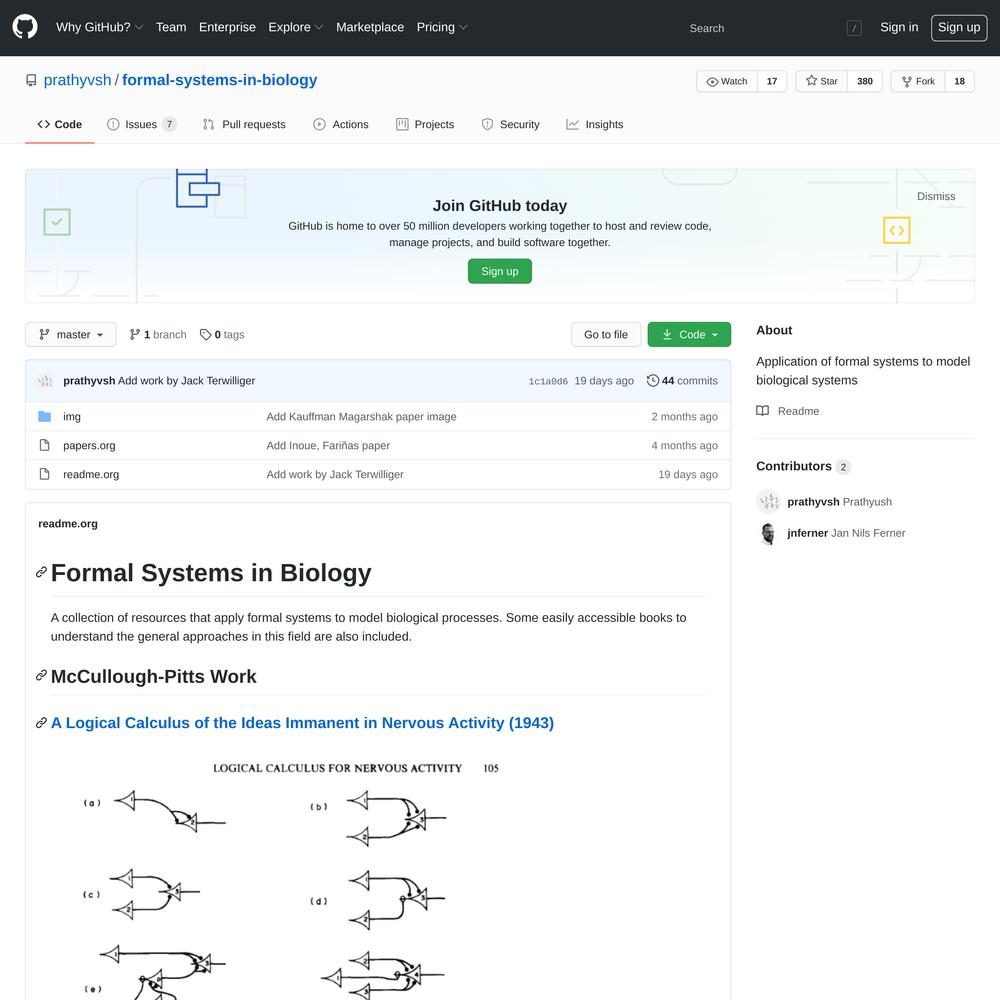1000x1000 pixels.
Task: Click the Sign in link
Action: click(899, 27)
